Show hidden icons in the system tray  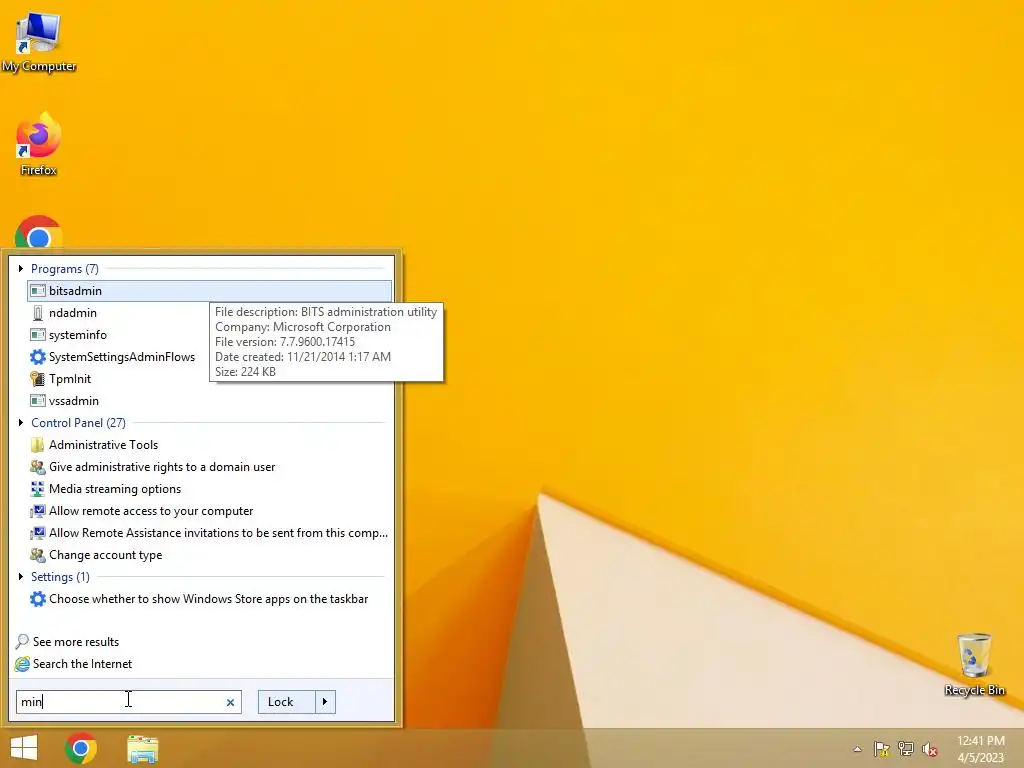(857, 749)
